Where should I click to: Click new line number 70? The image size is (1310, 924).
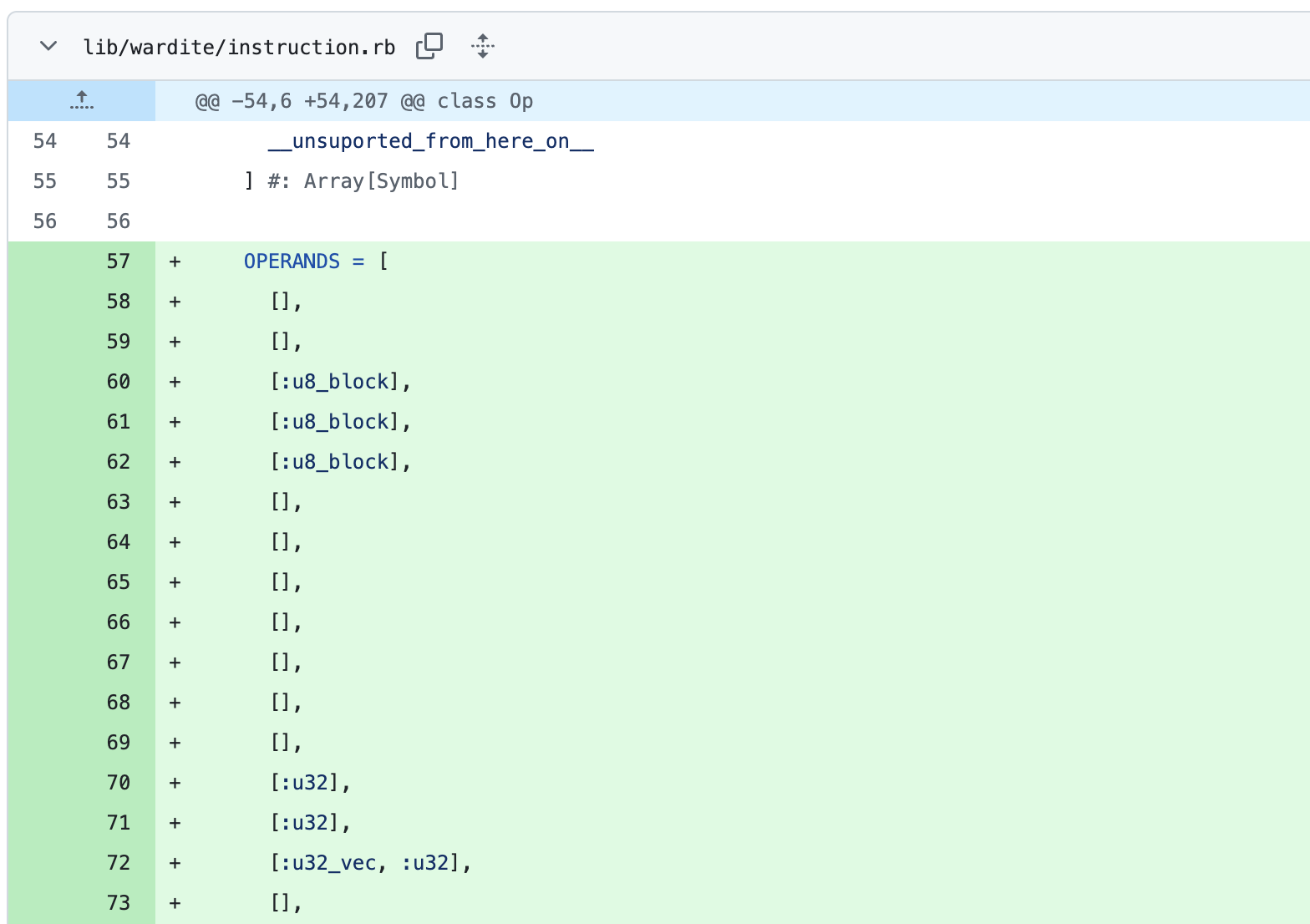click(119, 783)
